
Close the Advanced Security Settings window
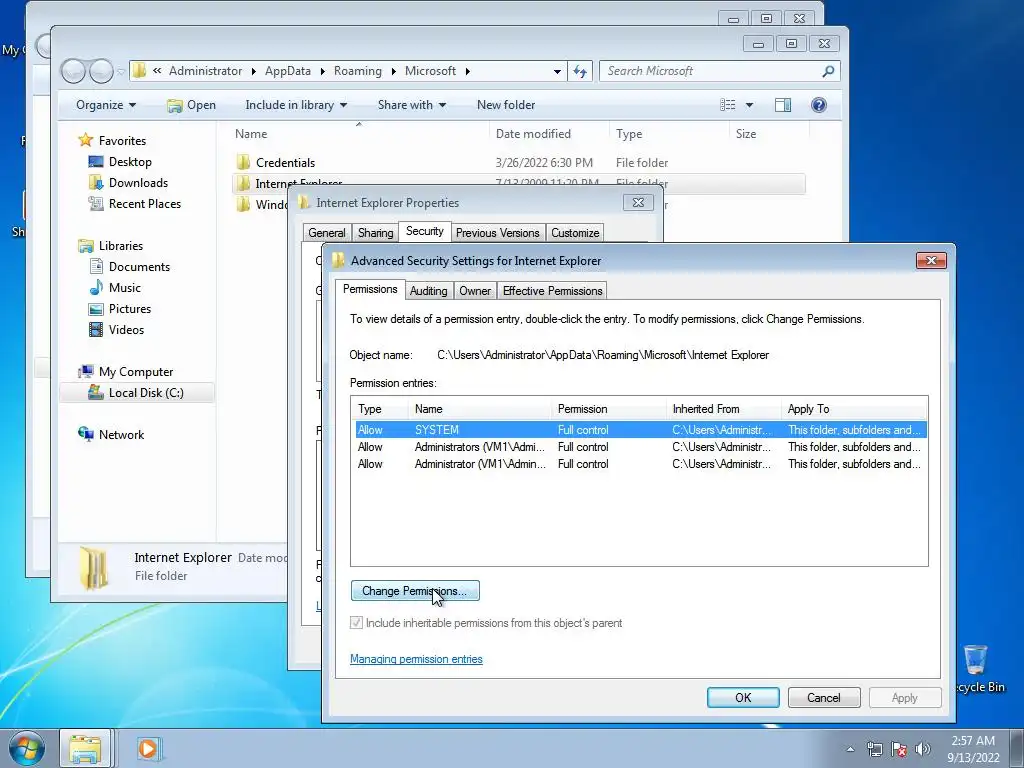[x=931, y=261]
